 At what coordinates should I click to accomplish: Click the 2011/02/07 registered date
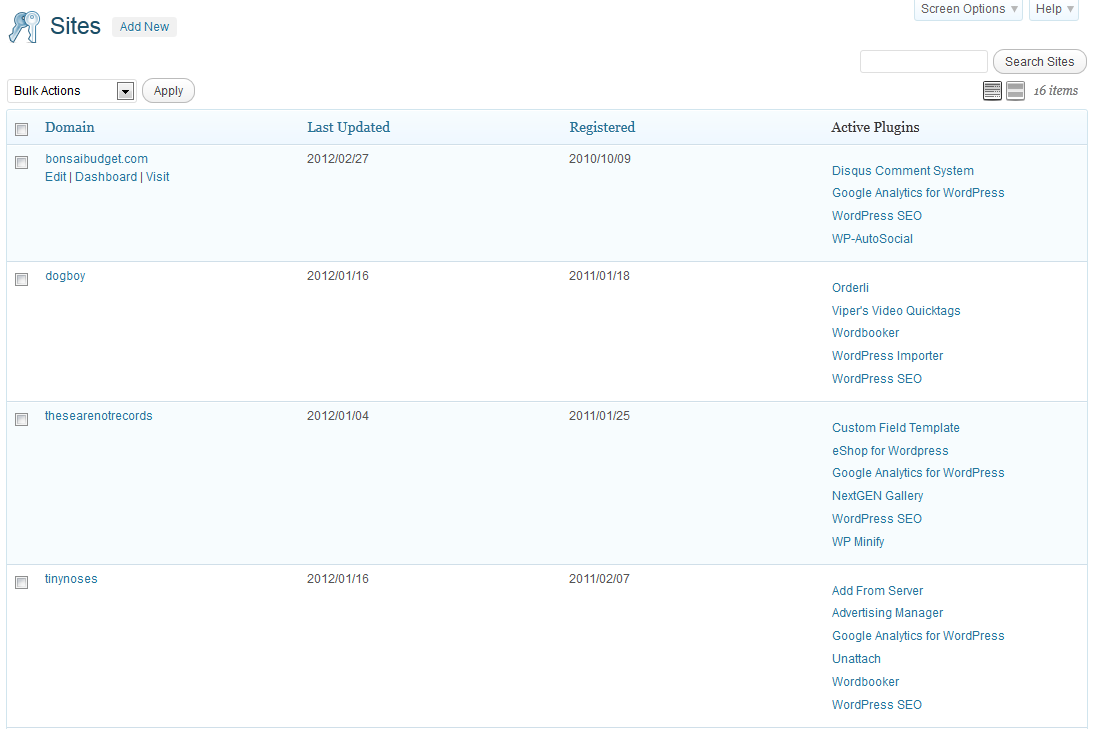click(599, 579)
